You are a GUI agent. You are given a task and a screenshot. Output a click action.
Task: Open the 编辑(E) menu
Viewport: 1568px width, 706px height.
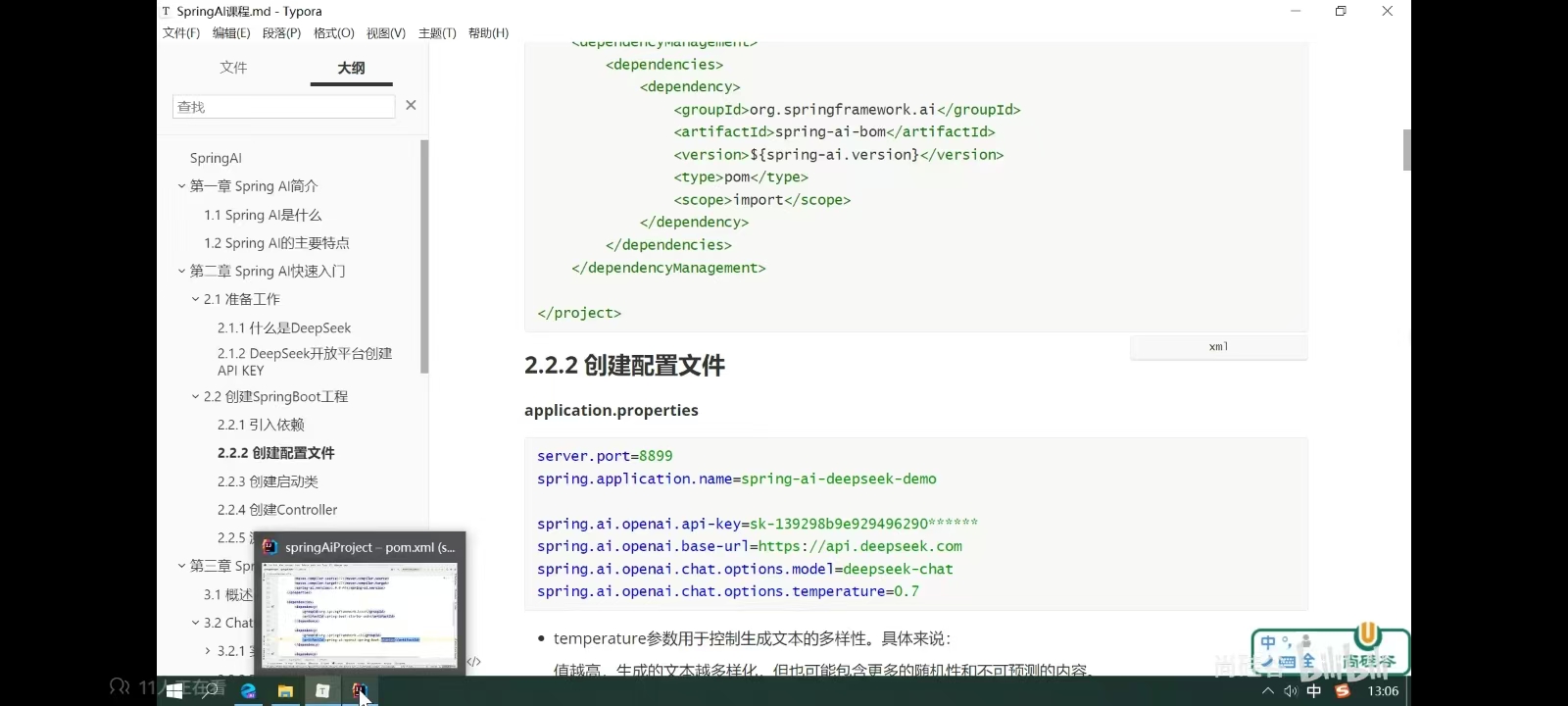[231, 33]
